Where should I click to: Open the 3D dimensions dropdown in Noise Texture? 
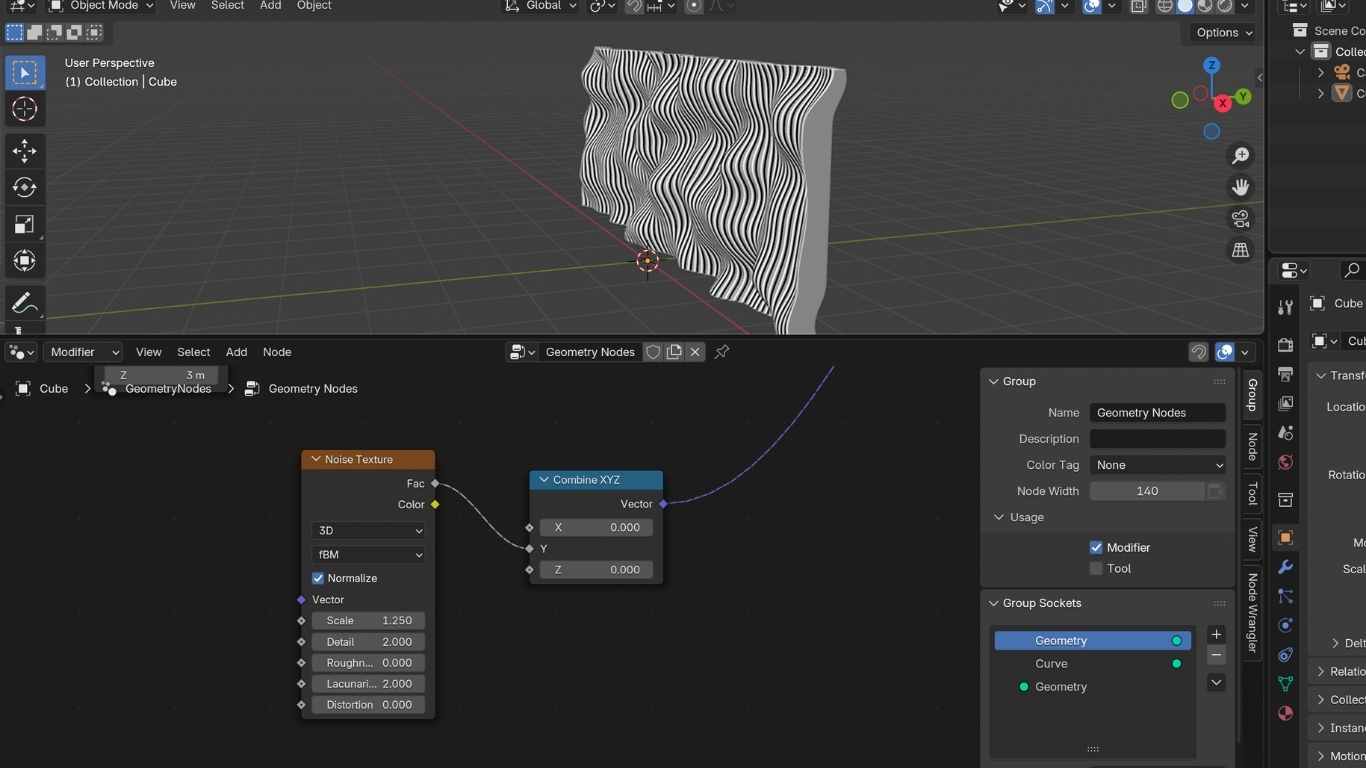click(x=368, y=530)
